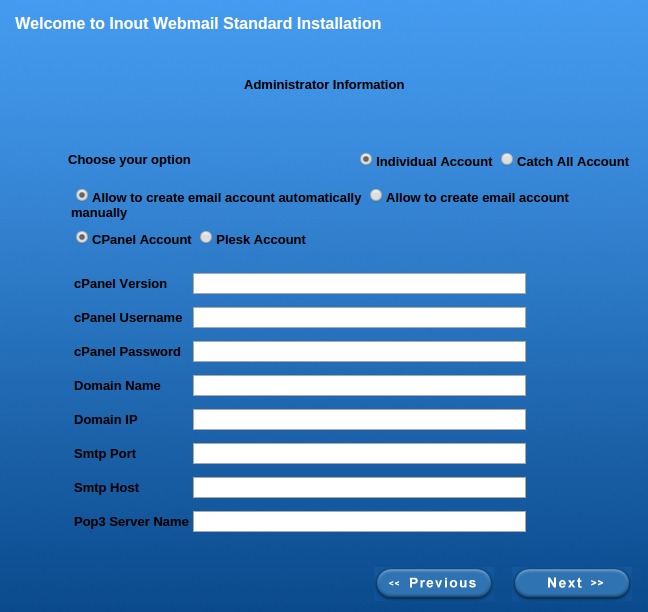Select the Individual Account radio button
648x612 pixels.
point(366,159)
